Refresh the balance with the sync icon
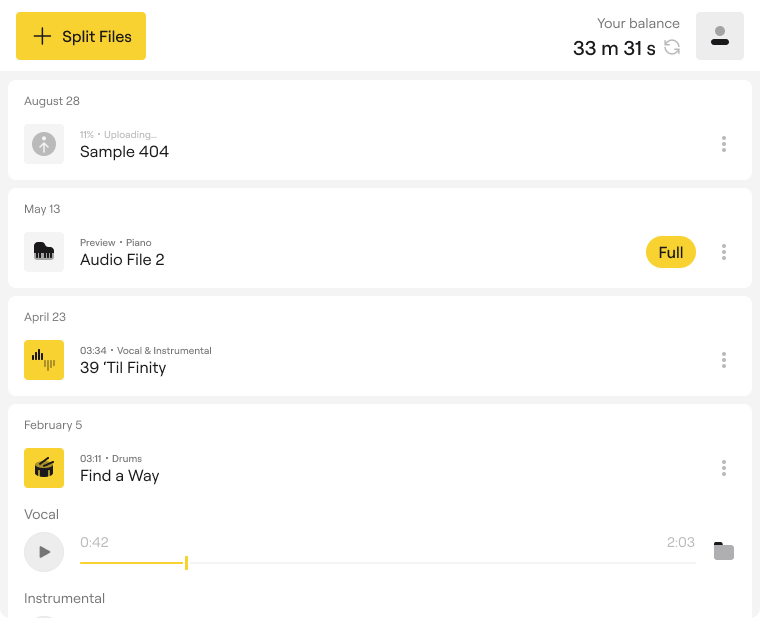 pyautogui.click(x=673, y=47)
